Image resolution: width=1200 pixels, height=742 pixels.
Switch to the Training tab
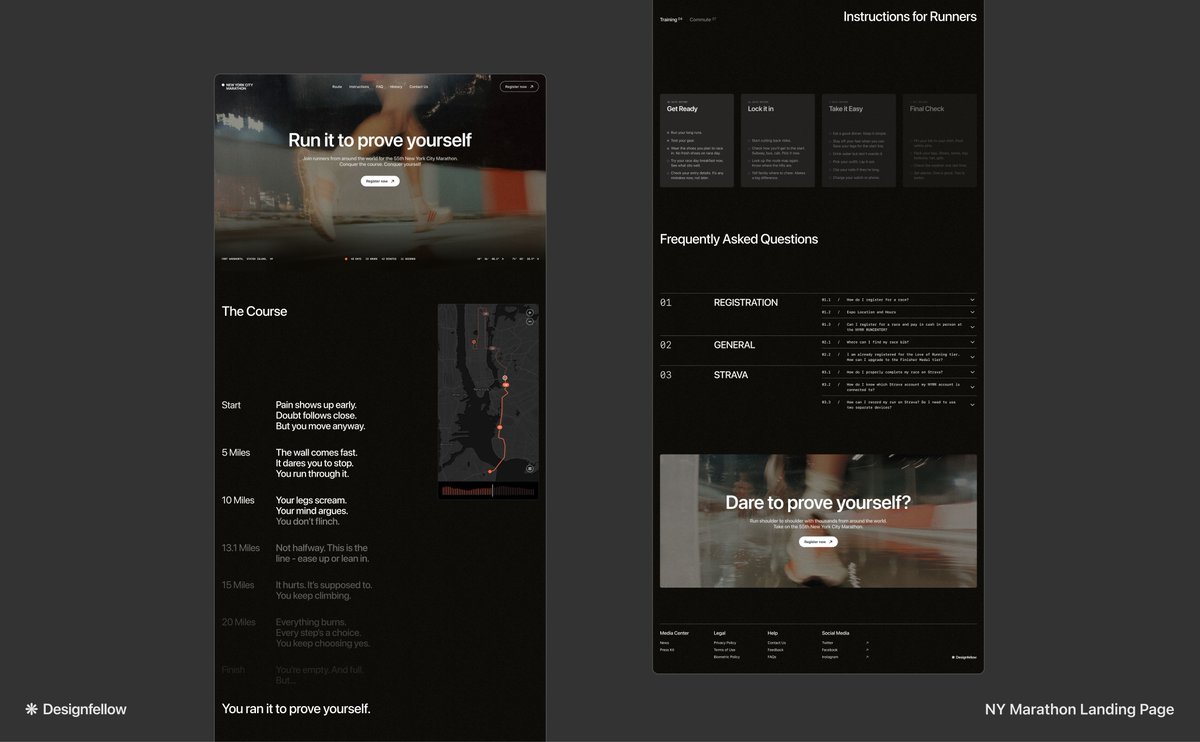670,19
